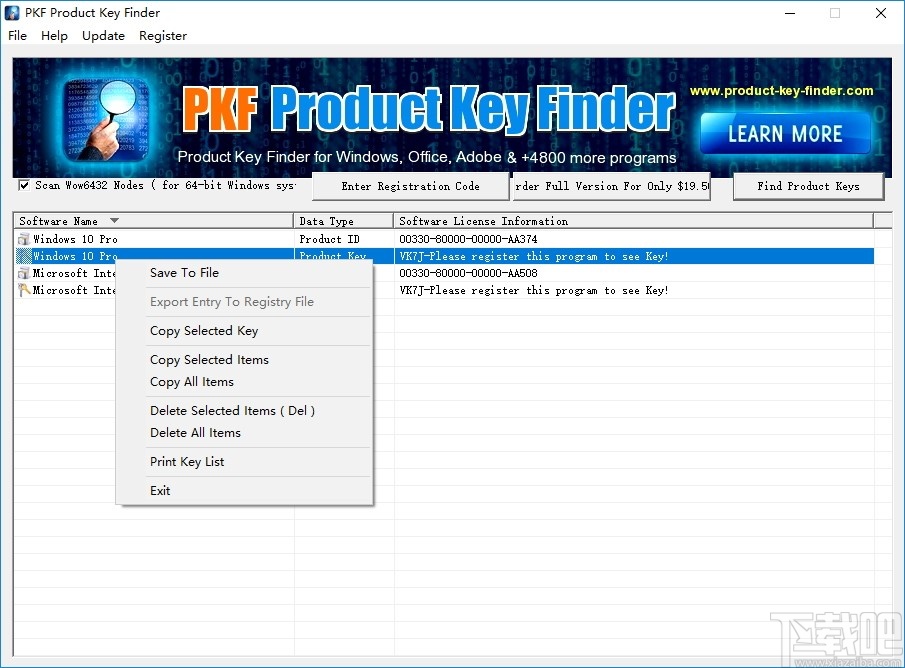This screenshot has width=905, height=668.
Task: Open the File menu
Action: (17, 36)
